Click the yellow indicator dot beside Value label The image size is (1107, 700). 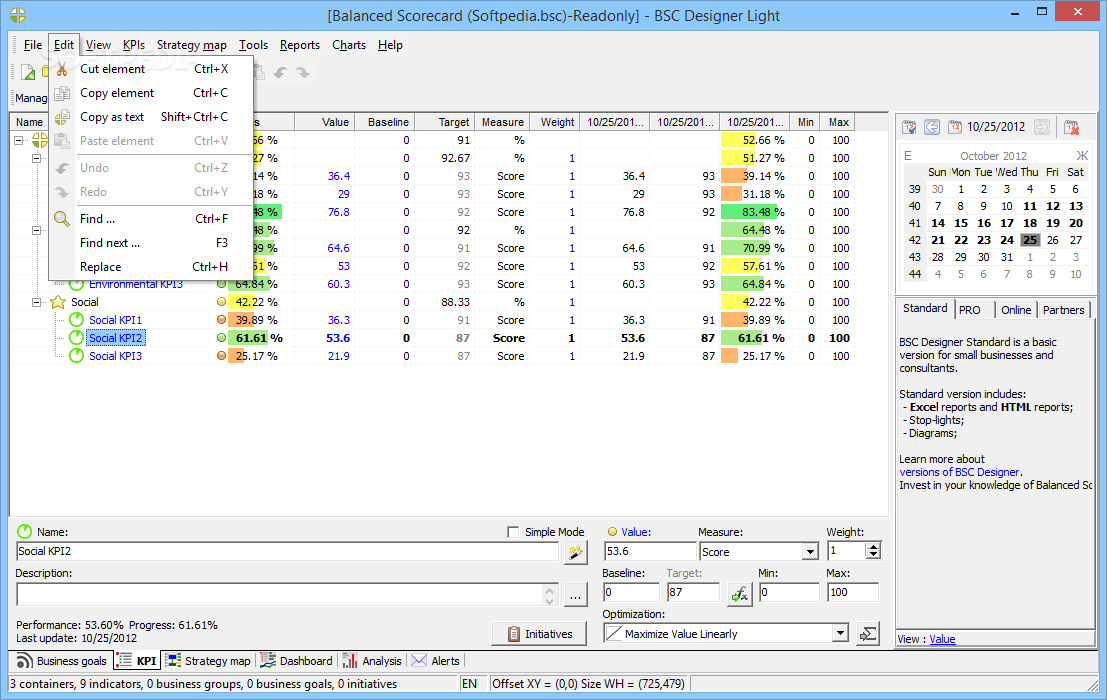click(x=612, y=532)
